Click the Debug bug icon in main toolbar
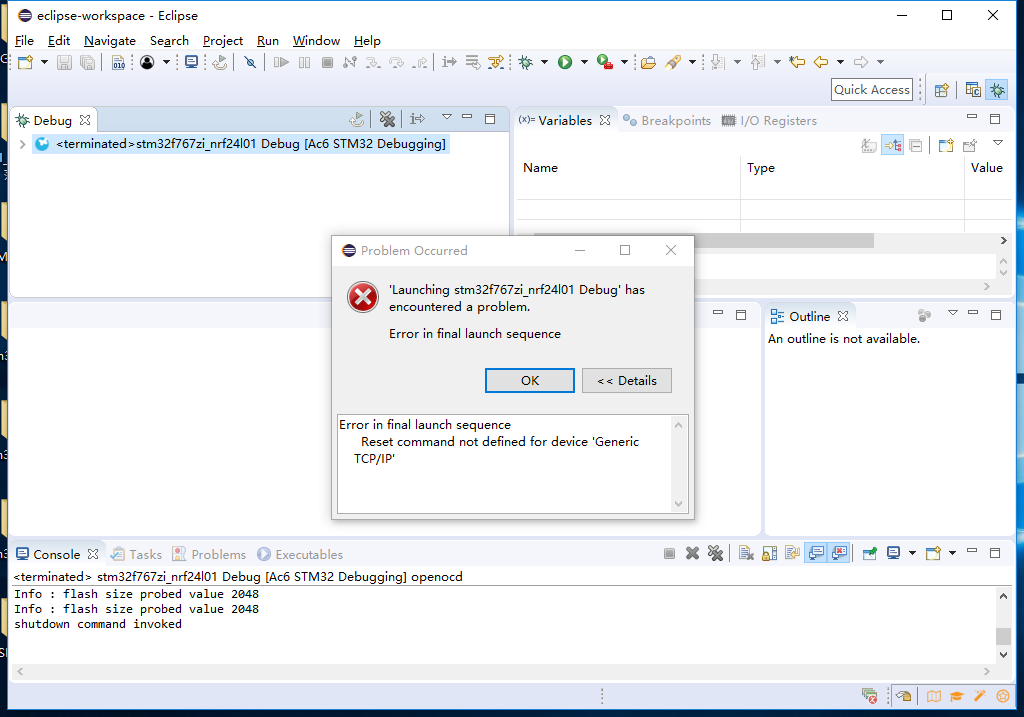1024x717 pixels. (525, 62)
